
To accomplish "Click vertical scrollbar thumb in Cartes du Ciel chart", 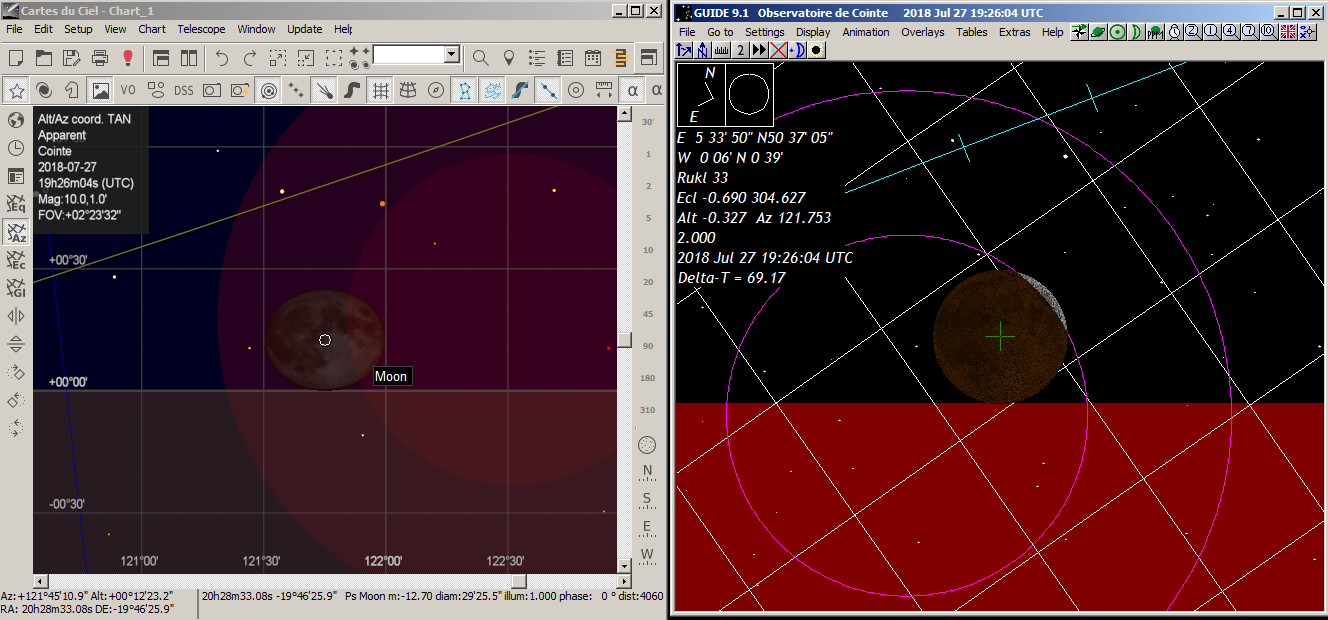I will point(624,340).
